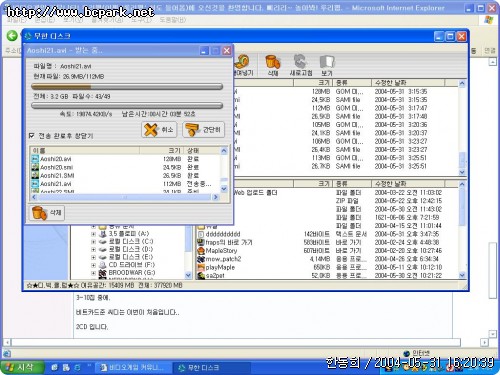500x375 pixels.
Task: Click the transfer list scroll-left arrow
Action: coord(34,197)
